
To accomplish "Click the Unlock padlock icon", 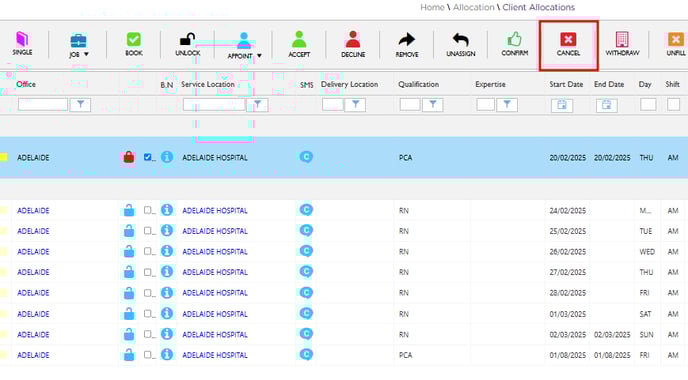I will (x=188, y=39).
